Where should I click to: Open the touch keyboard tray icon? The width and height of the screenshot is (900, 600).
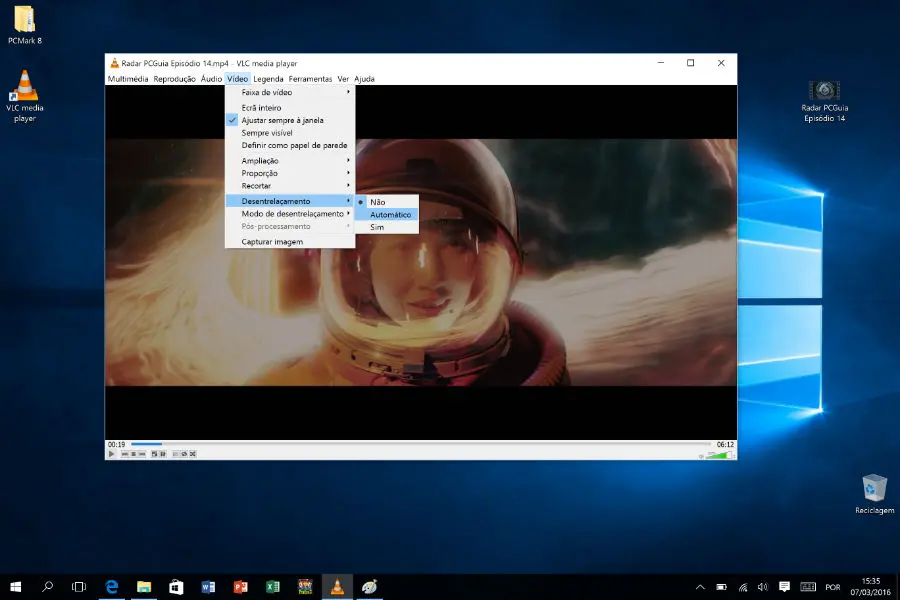pos(808,587)
